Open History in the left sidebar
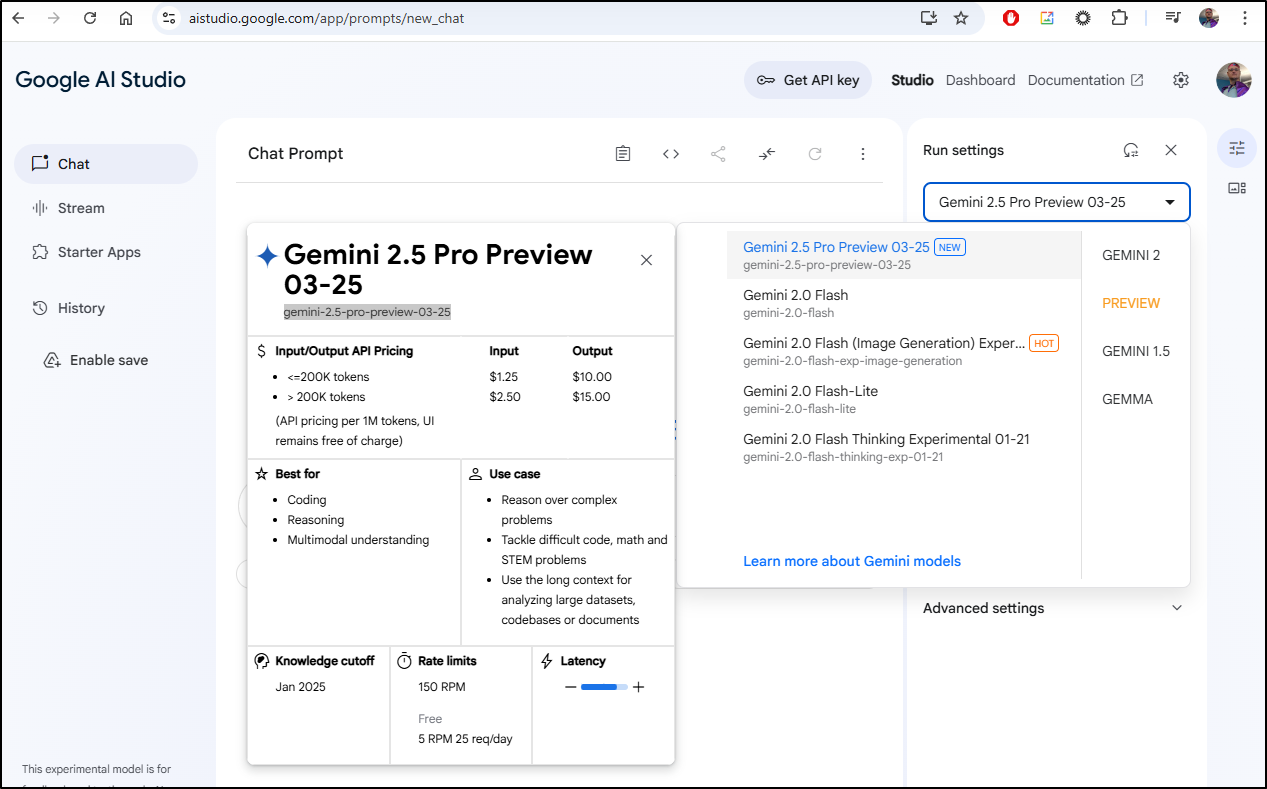The height and width of the screenshot is (789, 1267). pos(106,308)
